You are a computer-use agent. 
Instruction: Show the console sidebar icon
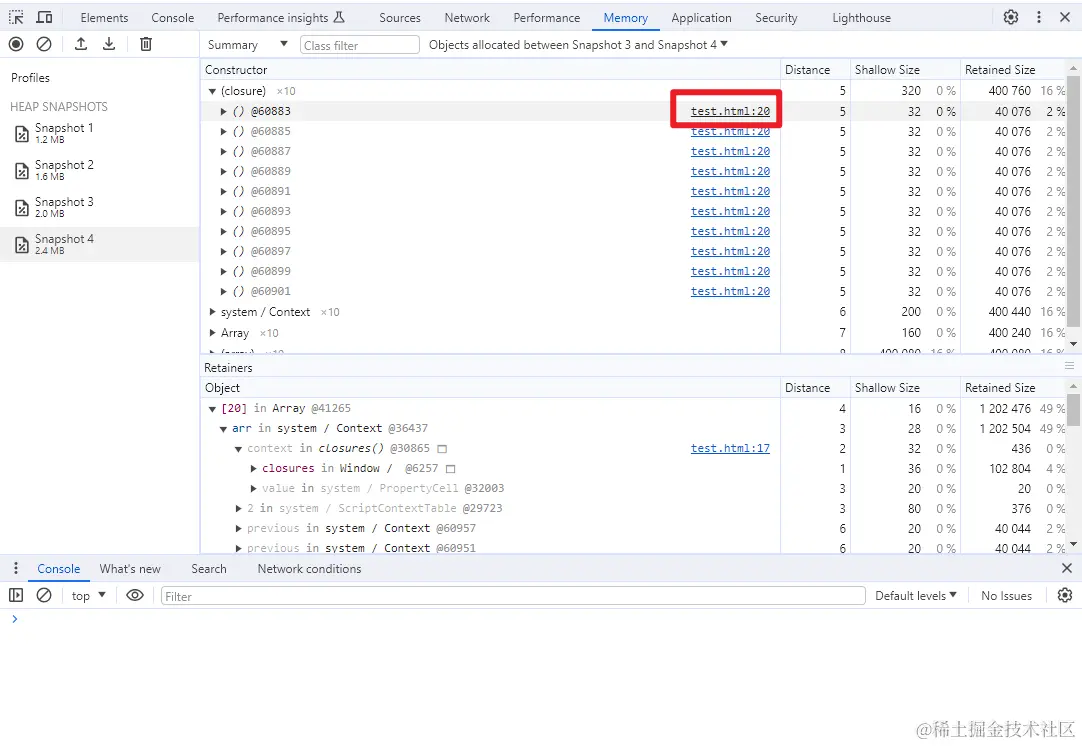[x=16, y=595]
